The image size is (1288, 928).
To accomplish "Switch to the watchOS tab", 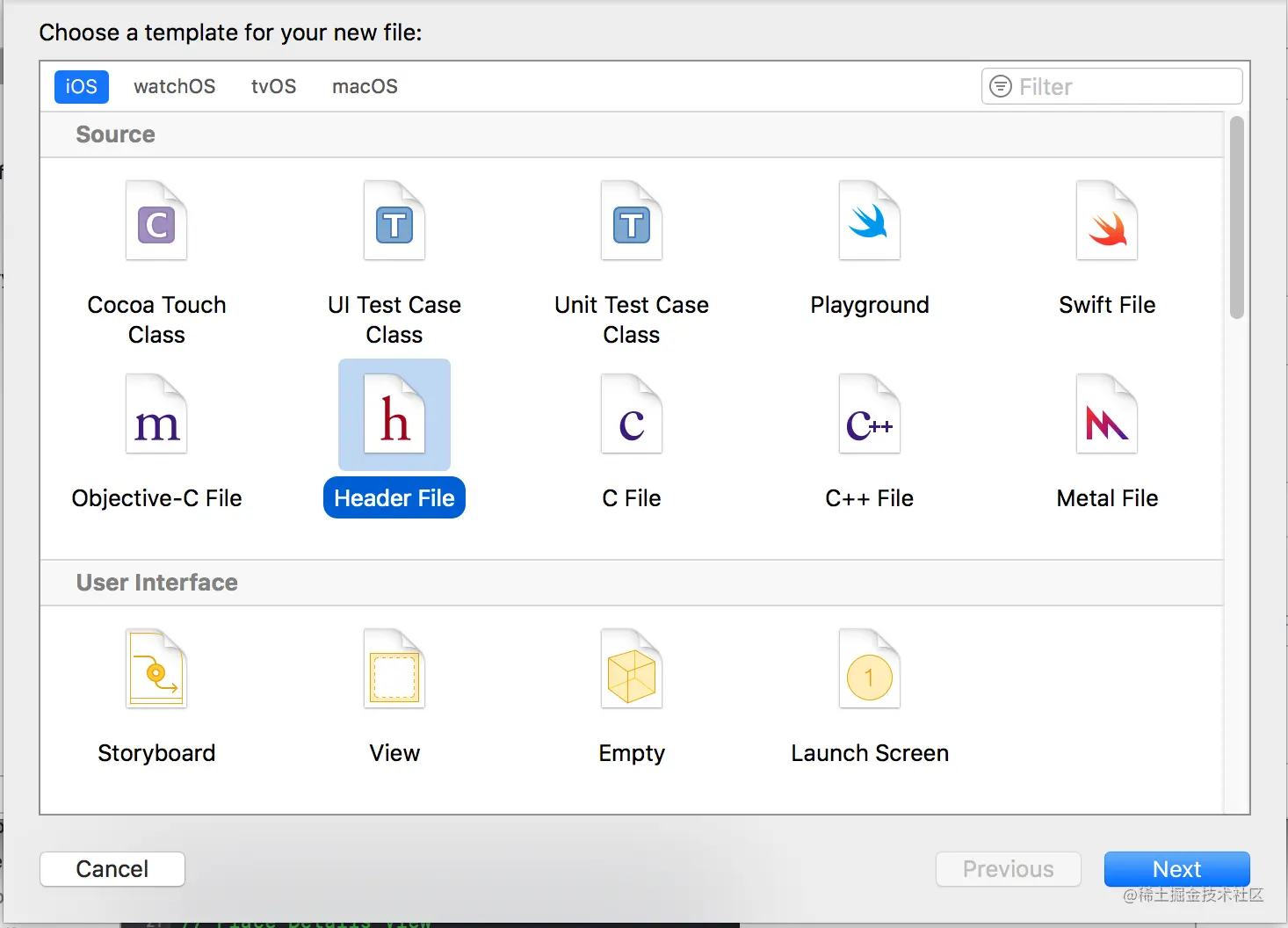I will pos(174,86).
